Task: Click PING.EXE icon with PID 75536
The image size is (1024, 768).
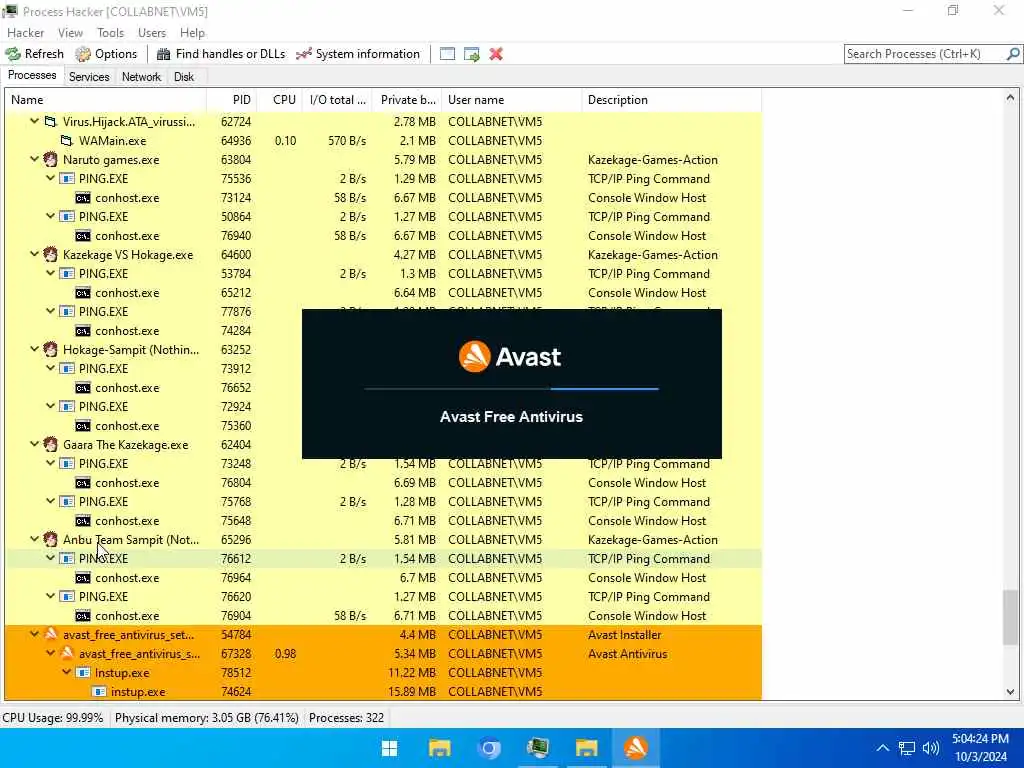Action: (x=67, y=179)
